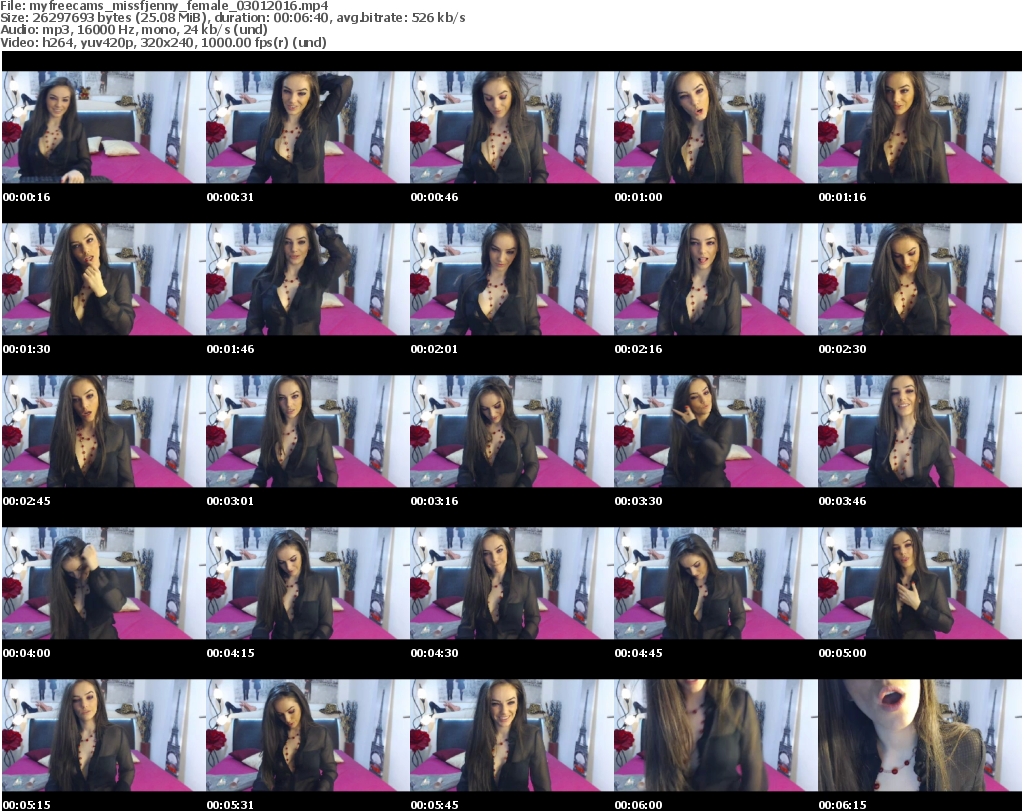Click the thumbnail above timestamp 00:06:15
This screenshot has width=1024, height=811.
pos(920,735)
